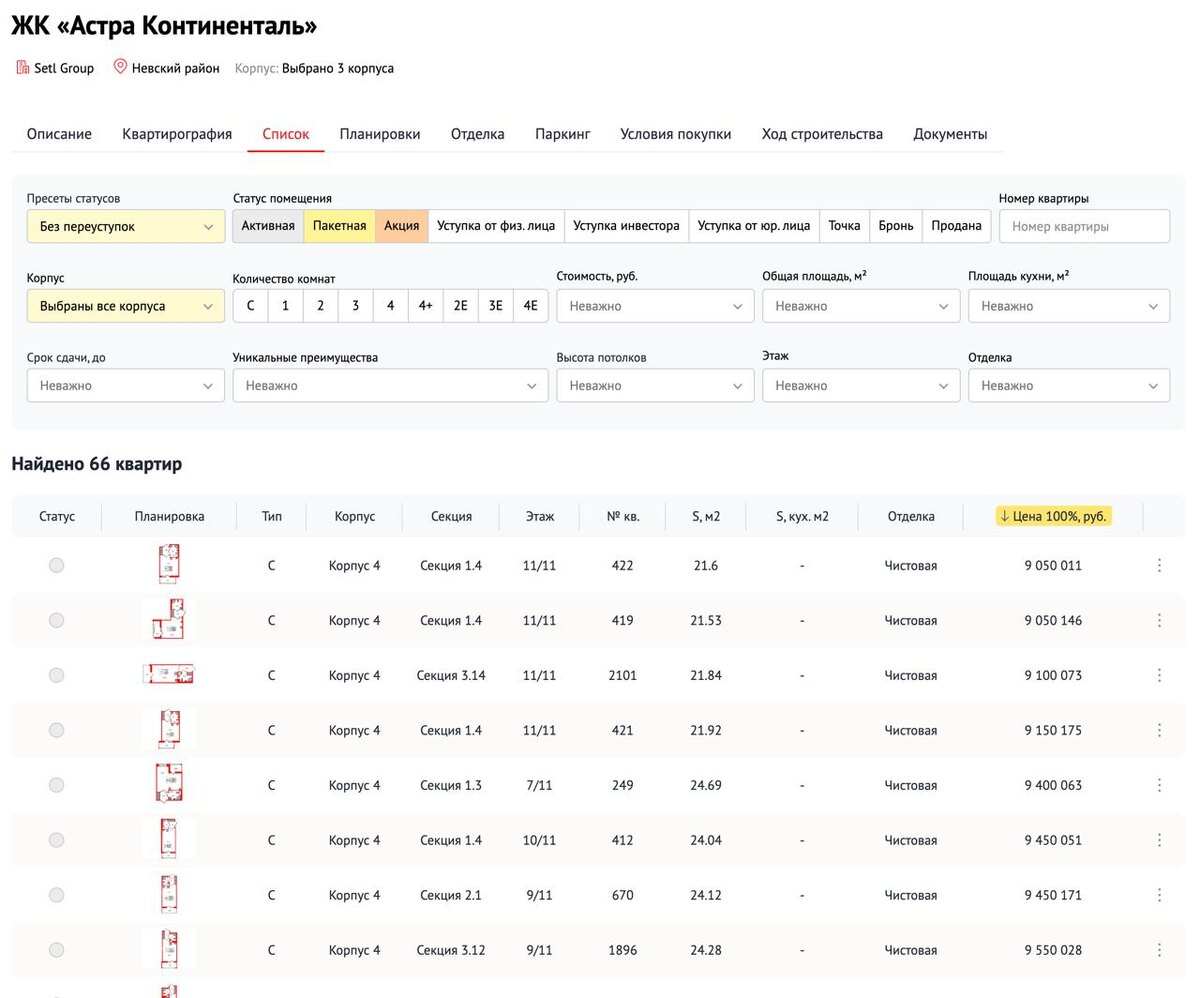Open three-dot menu for apartment 421
Screen dimensions: 1200x998
pos(1159,730)
